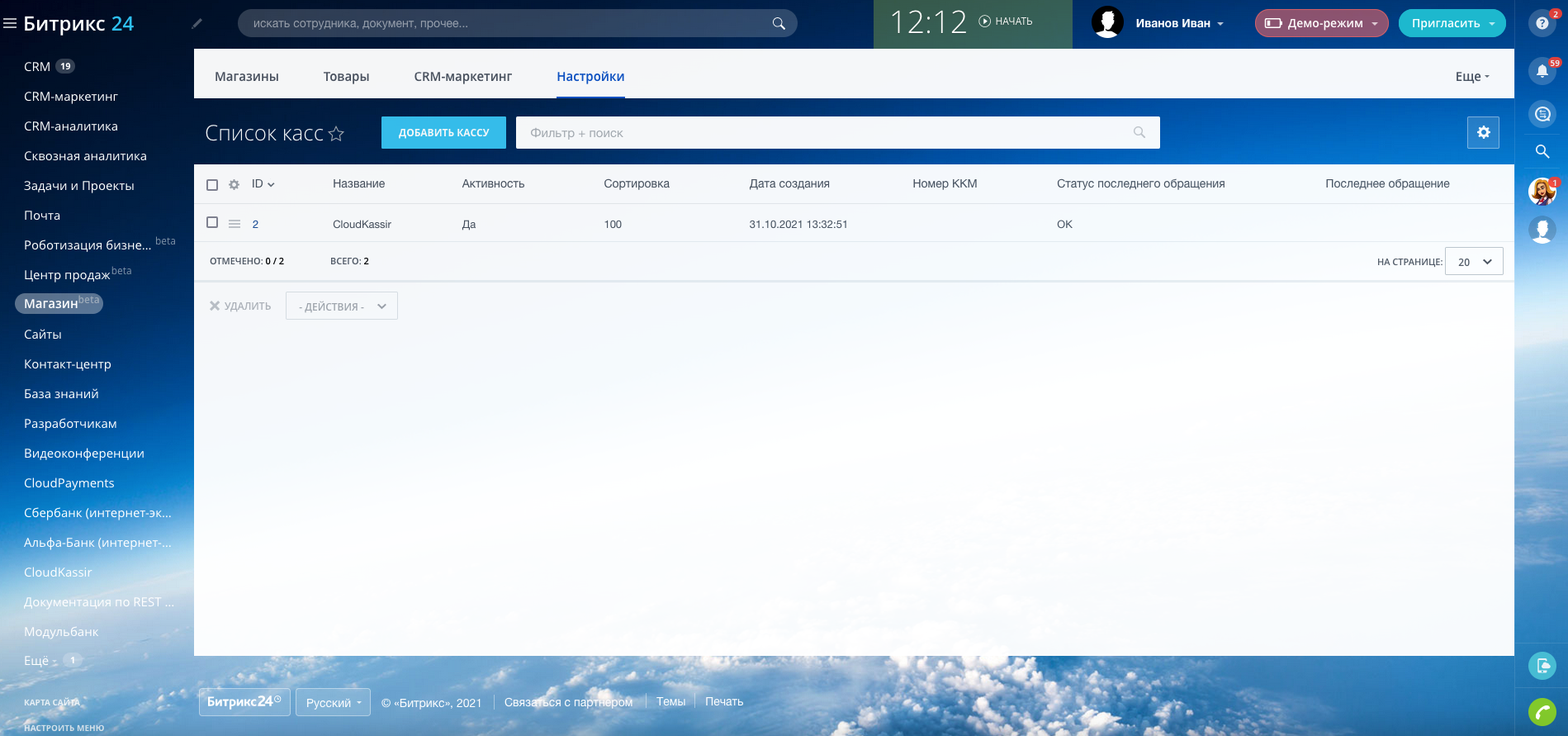Open the Русский language dropdown
Screen dimensions: 1568x736
point(333,703)
